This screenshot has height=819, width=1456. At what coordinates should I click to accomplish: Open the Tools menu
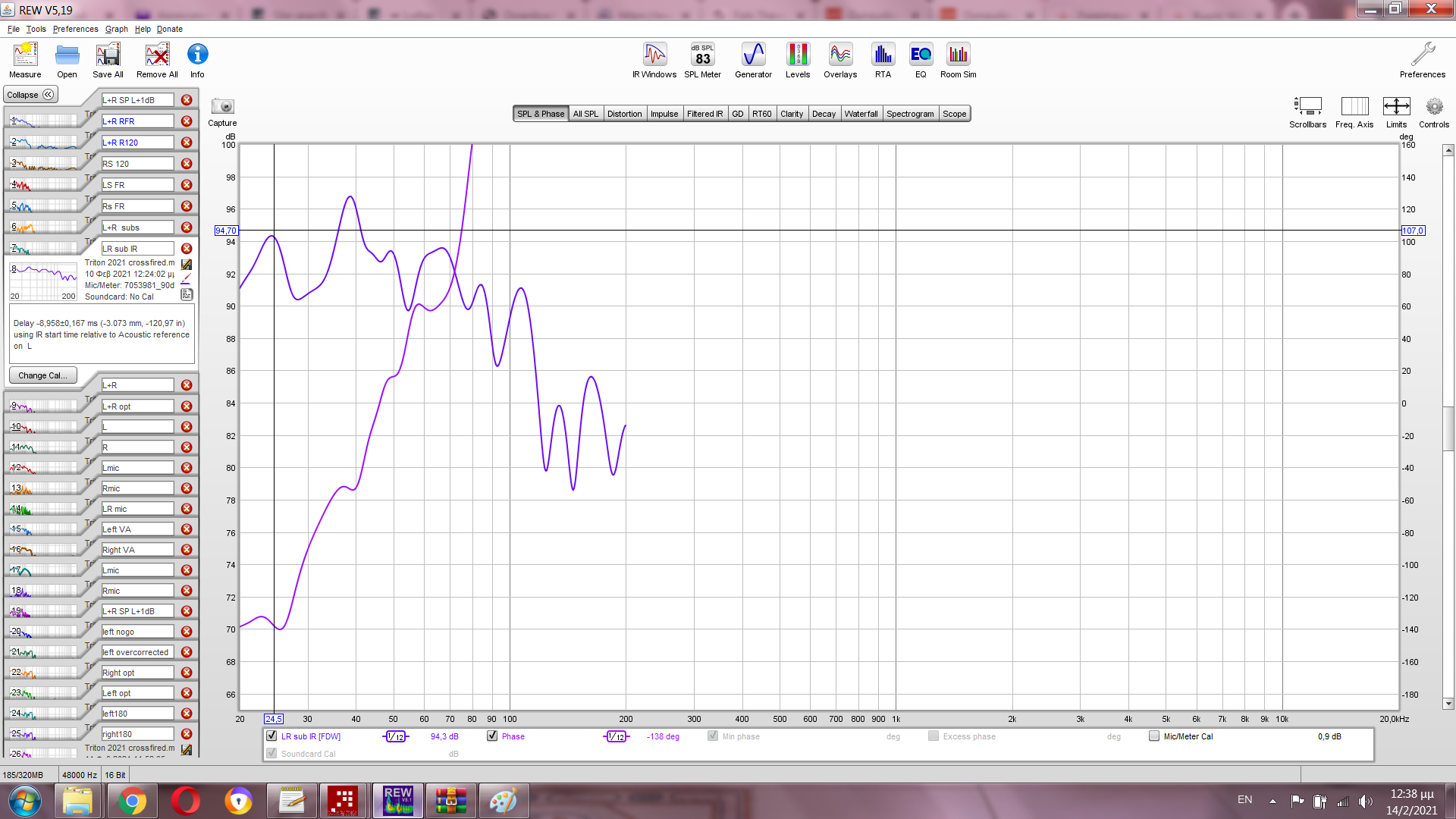pos(36,29)
